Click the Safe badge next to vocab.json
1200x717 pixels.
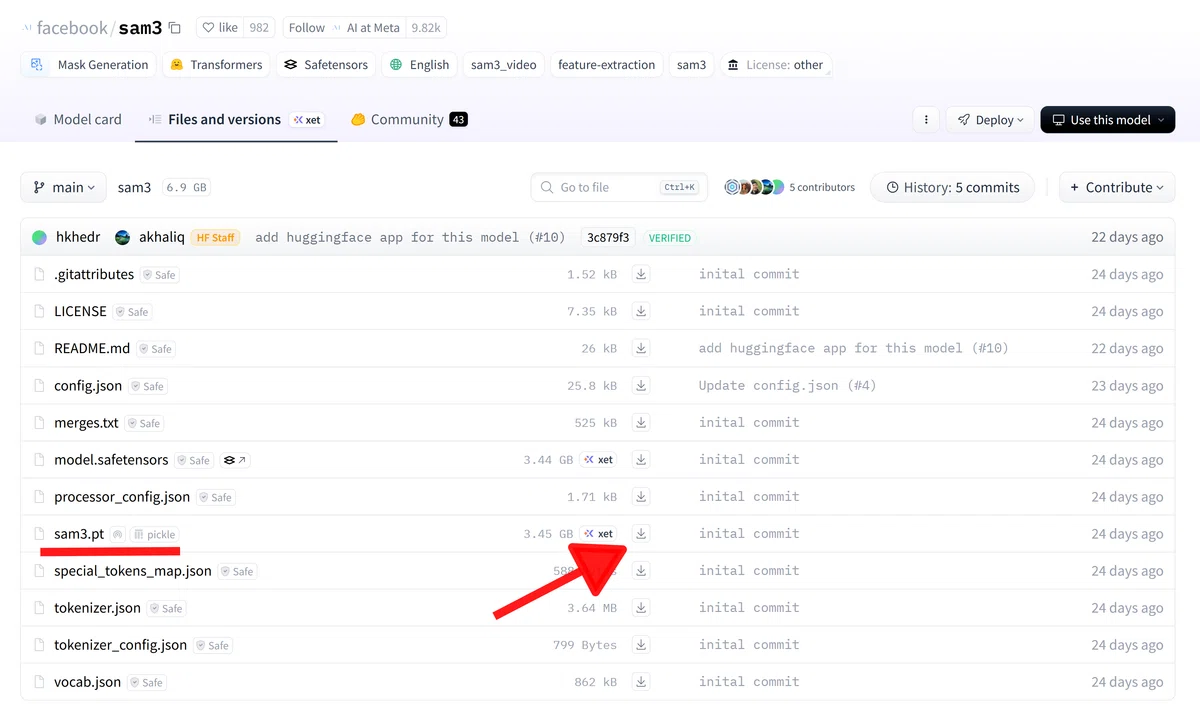click(146, 682)
